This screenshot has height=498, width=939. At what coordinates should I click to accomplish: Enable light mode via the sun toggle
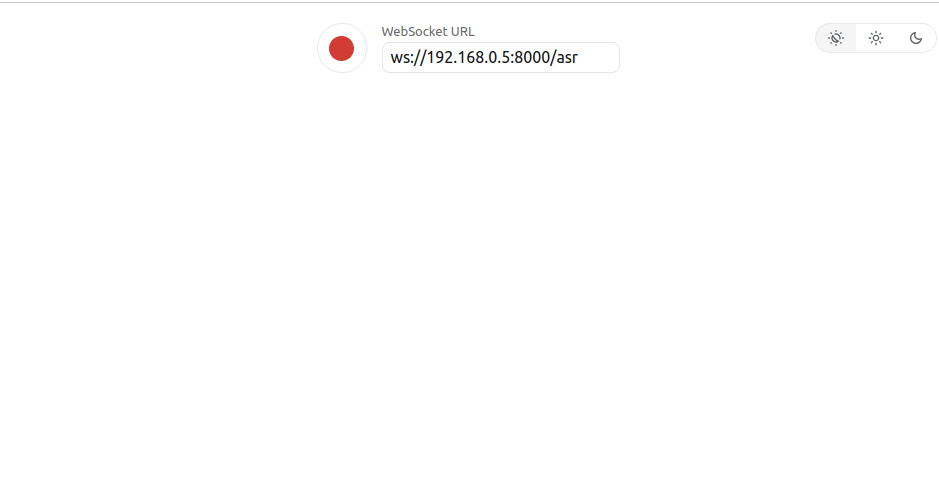876,38
